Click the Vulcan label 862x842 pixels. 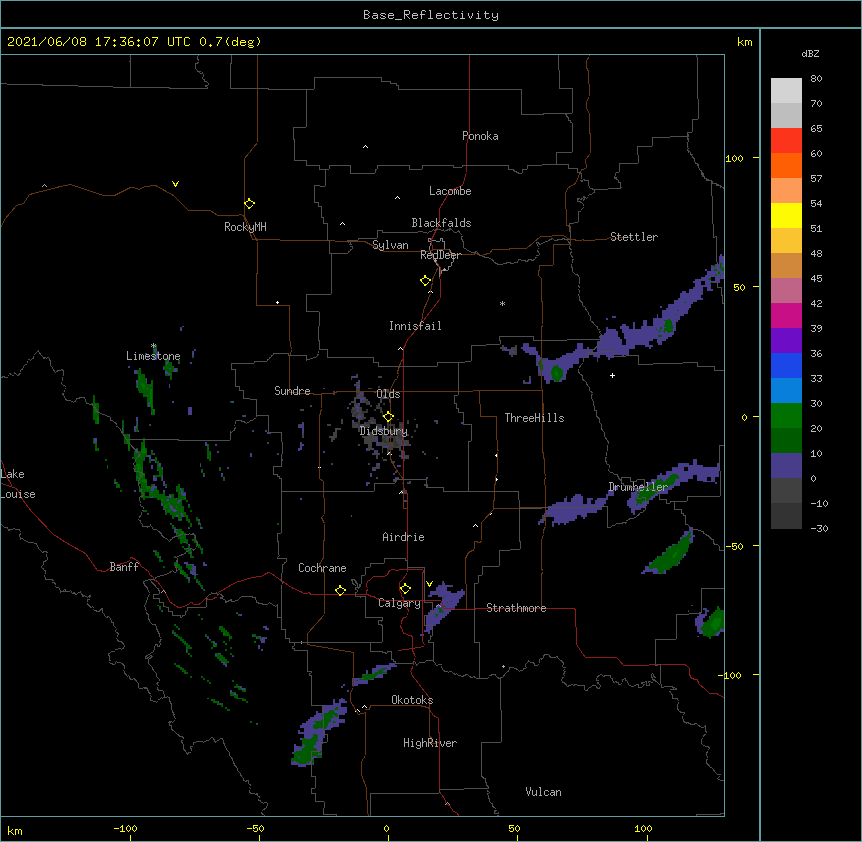(543, 792)
